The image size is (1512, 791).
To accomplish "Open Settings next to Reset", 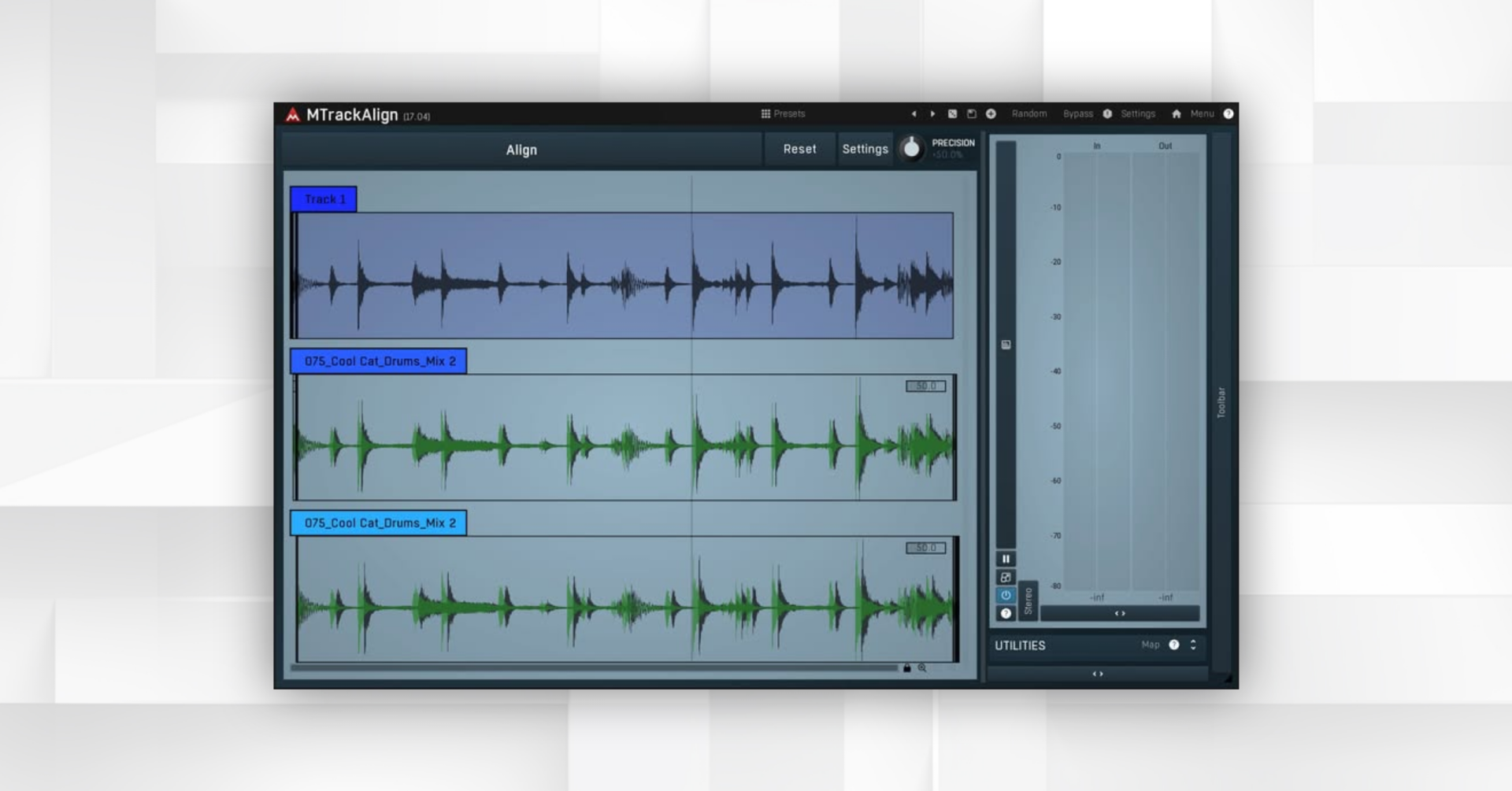I will (865, 149).
